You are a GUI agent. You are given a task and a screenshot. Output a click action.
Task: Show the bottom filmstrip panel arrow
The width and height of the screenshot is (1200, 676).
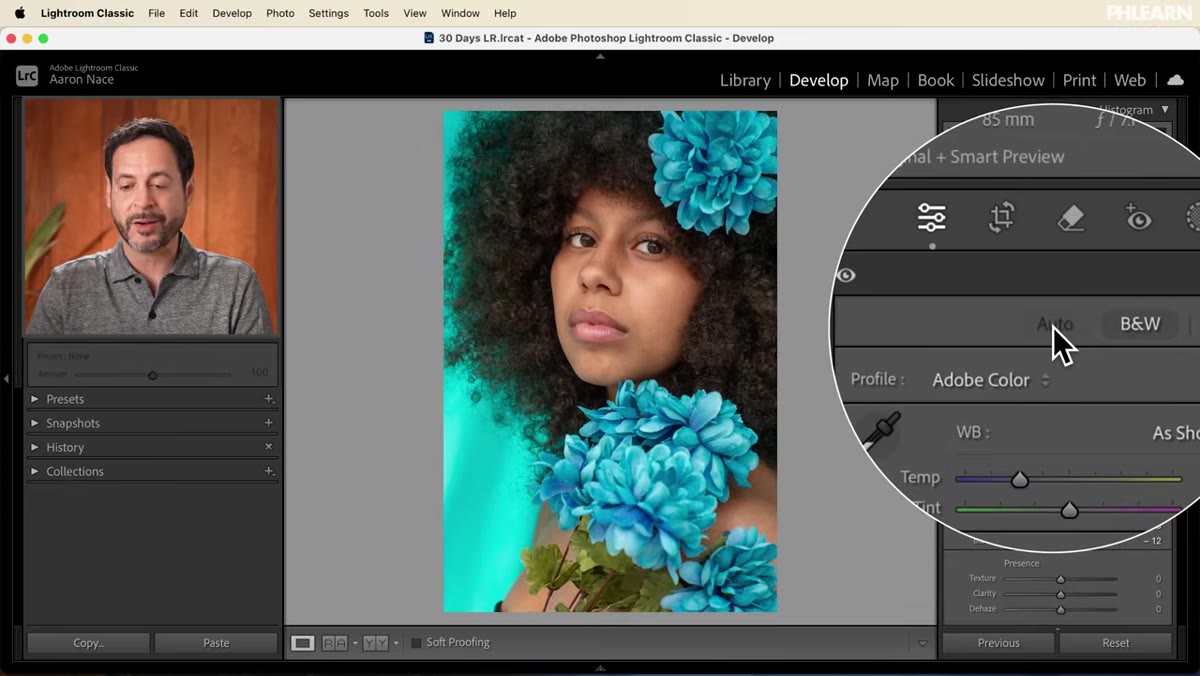pos(600,668)
